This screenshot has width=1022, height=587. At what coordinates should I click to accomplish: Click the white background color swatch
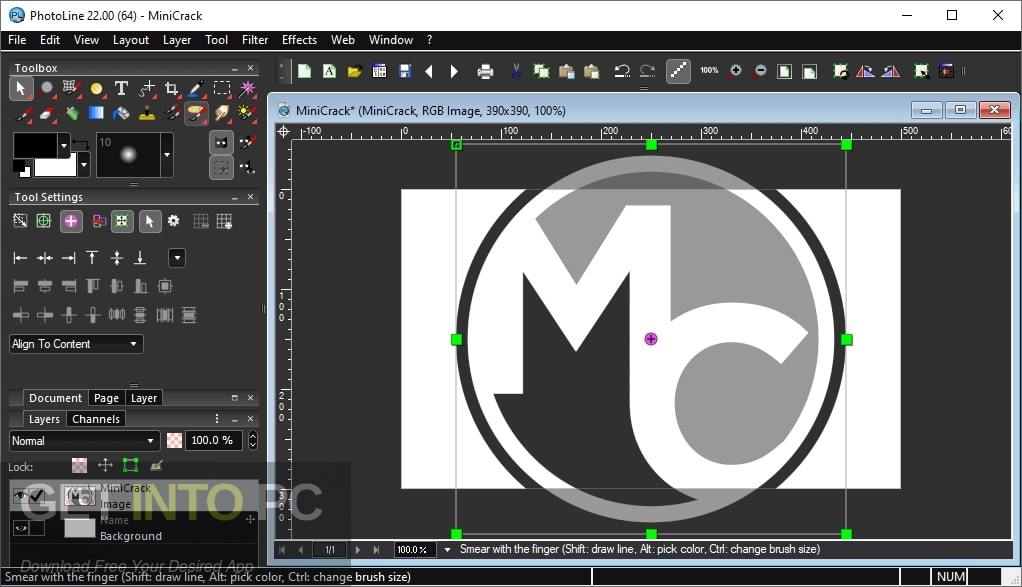55,165
